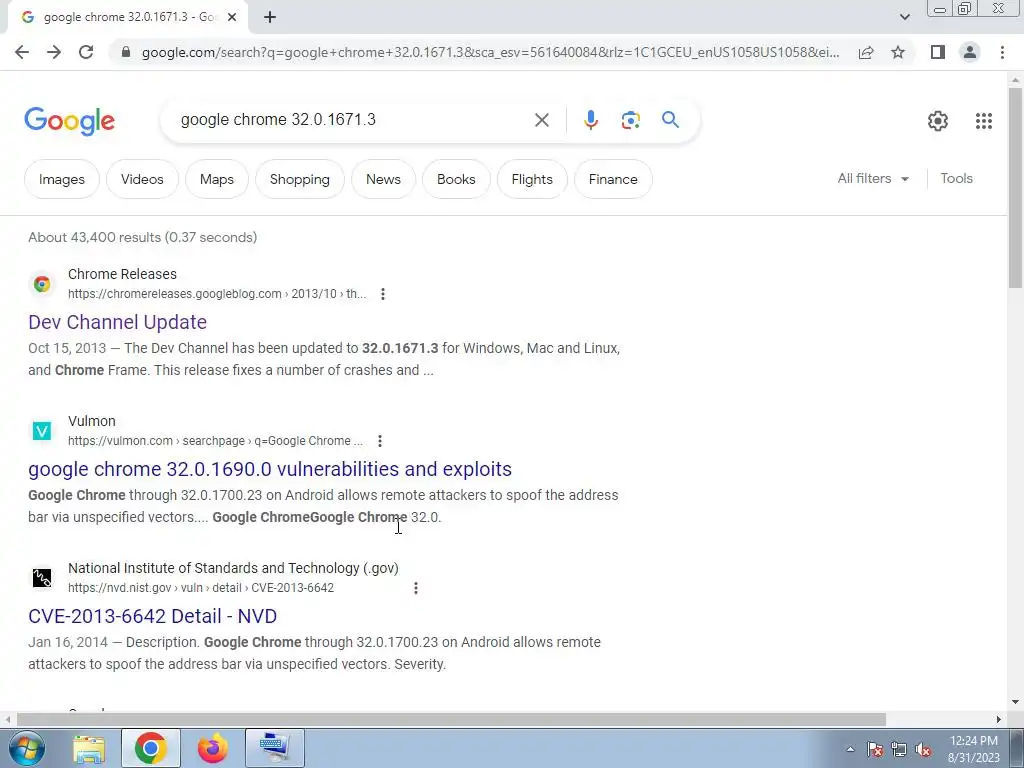1024x768 pixels.
Task: Open a new browser tab
Action: [x=270, y=17]
